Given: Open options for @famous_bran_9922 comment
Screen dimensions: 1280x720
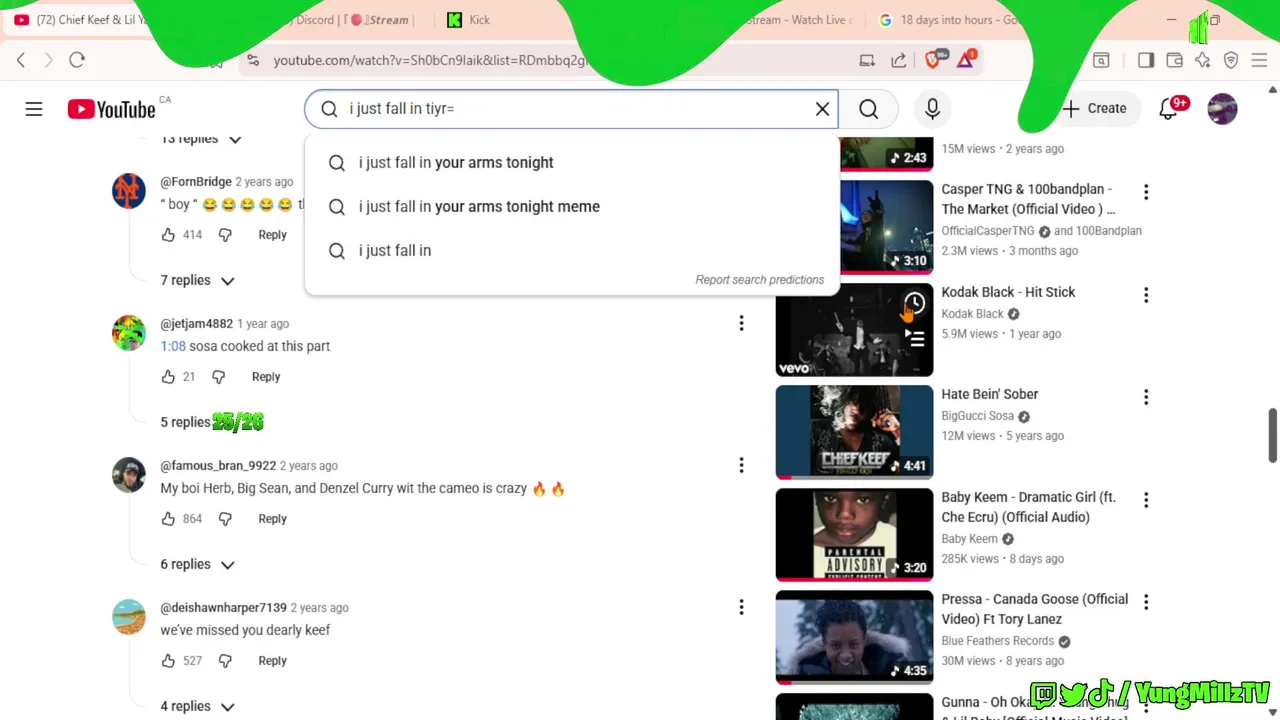Looking at the screenshot, I should coord(741,465).
